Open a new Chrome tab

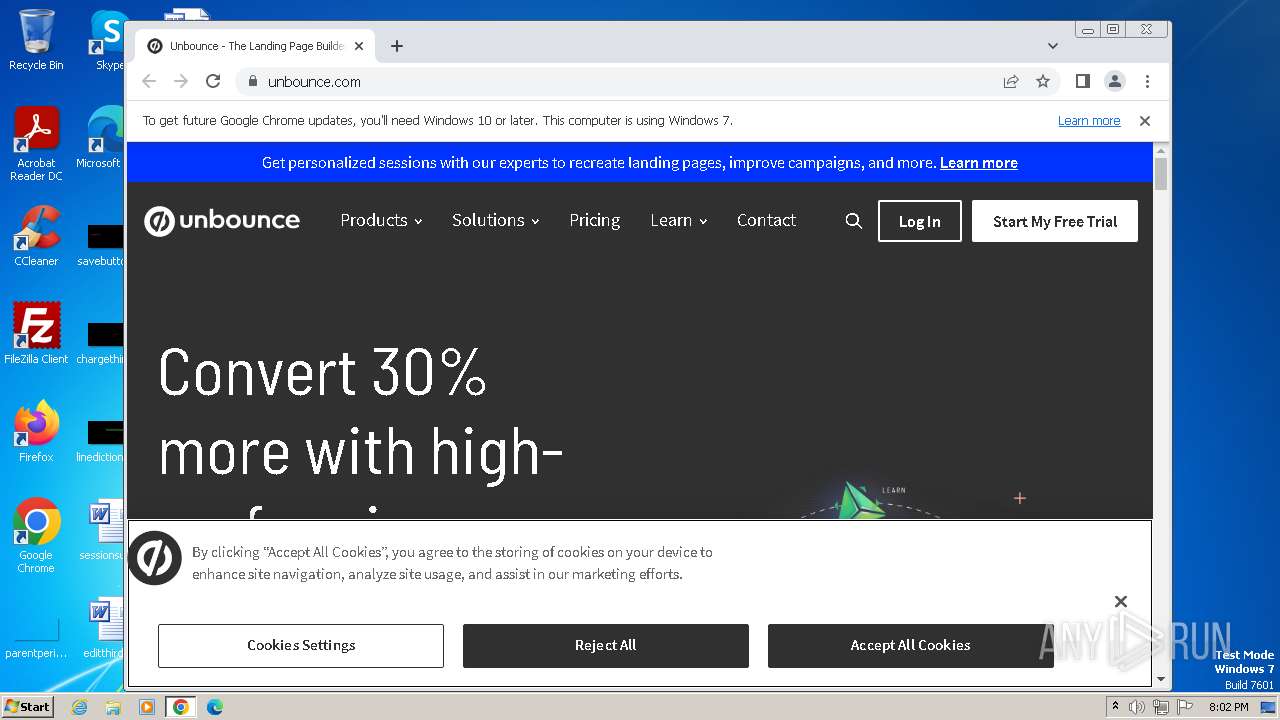397,46
